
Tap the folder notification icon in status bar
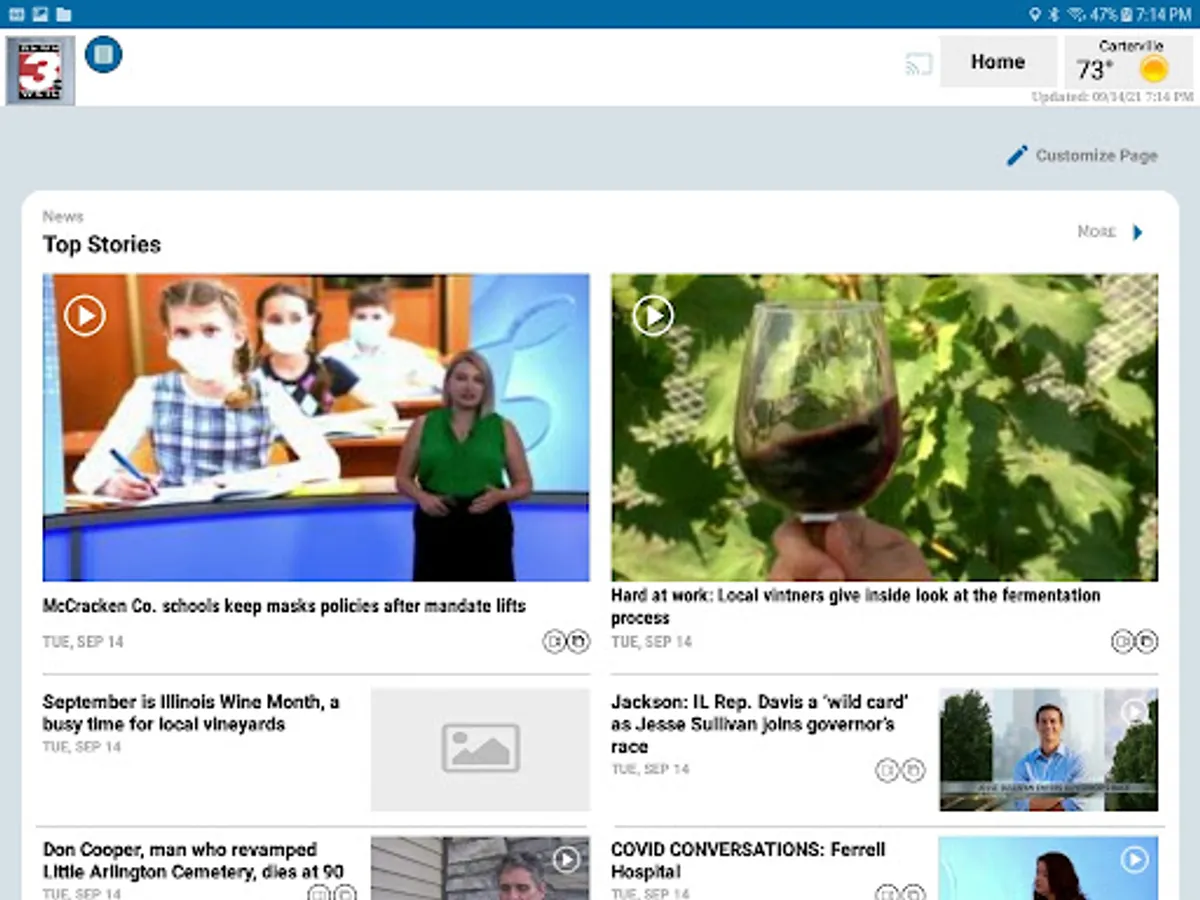click(63, 14)
